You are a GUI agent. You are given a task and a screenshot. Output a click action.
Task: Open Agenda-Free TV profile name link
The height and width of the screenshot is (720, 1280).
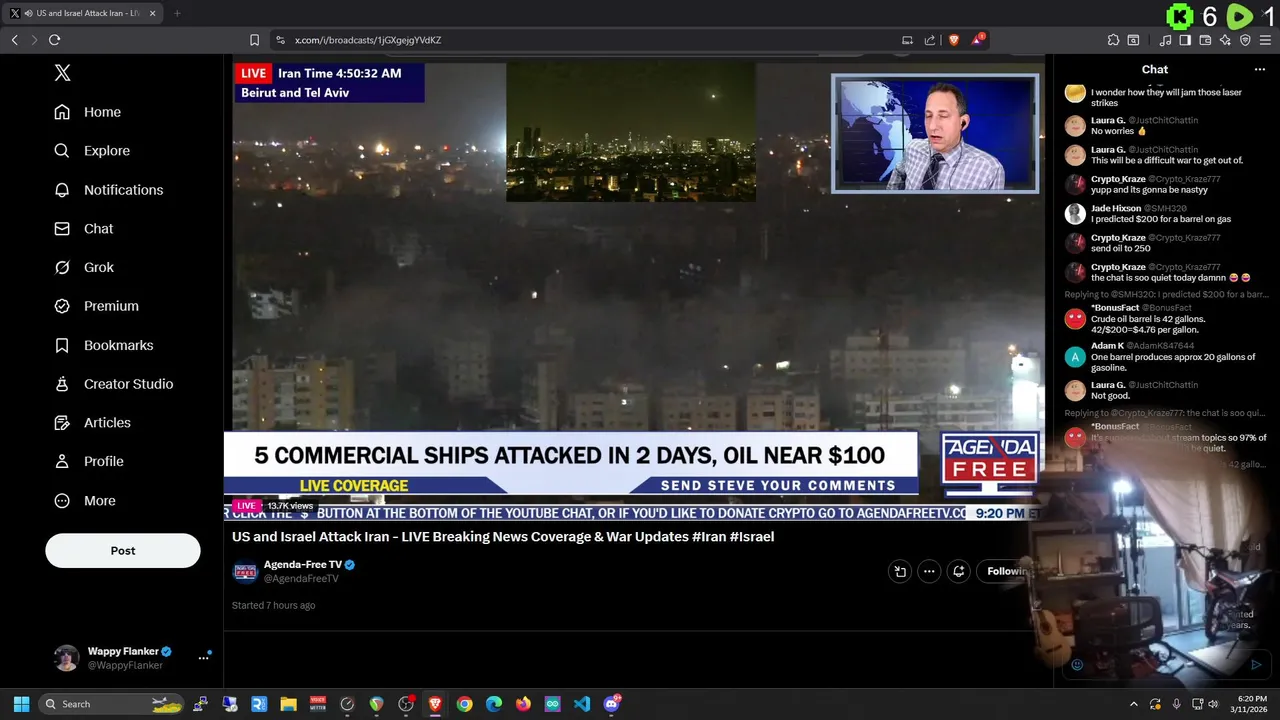pyautogui.click(x=303, y=565)
